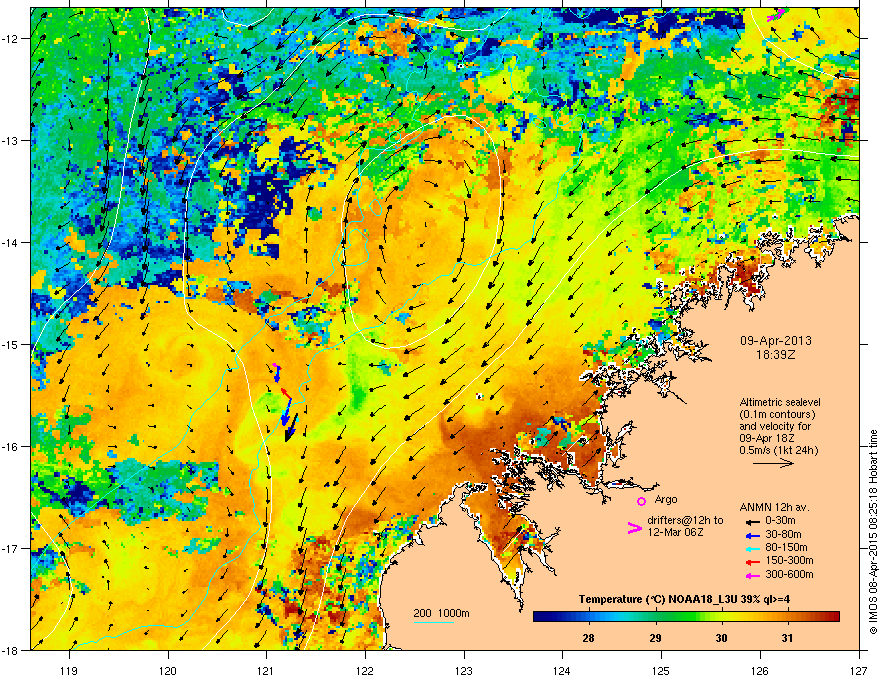Screen dimensions: 880x680
Task: Click longitude axis label '123'
Action: click(464, 670)
